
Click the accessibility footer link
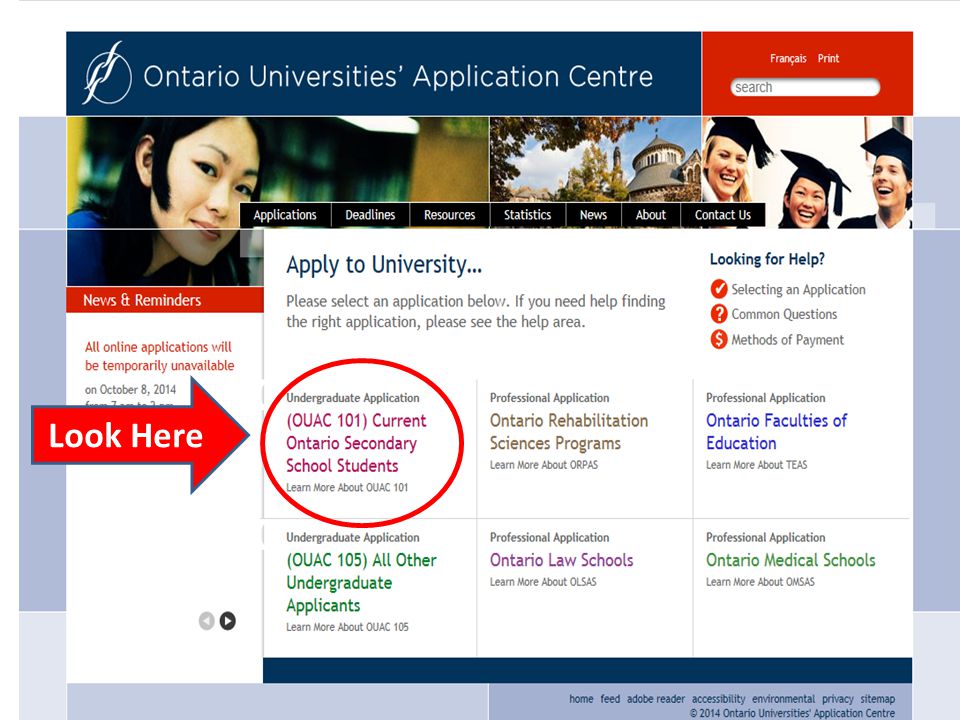click(719, 699)
